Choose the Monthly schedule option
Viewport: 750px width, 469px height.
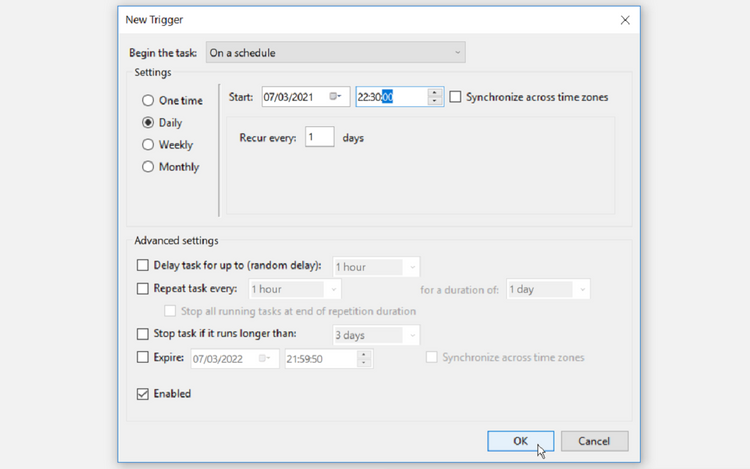[148, 167]
